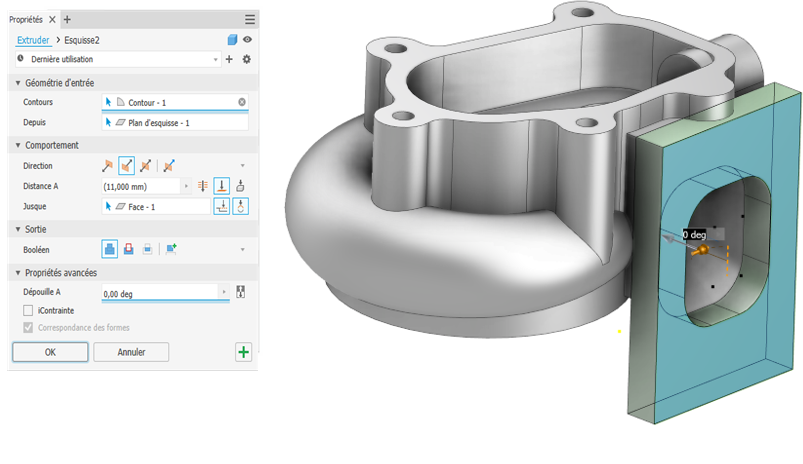Select the Face - 1 Jusque field
The image size is (803, 464).
156,207
